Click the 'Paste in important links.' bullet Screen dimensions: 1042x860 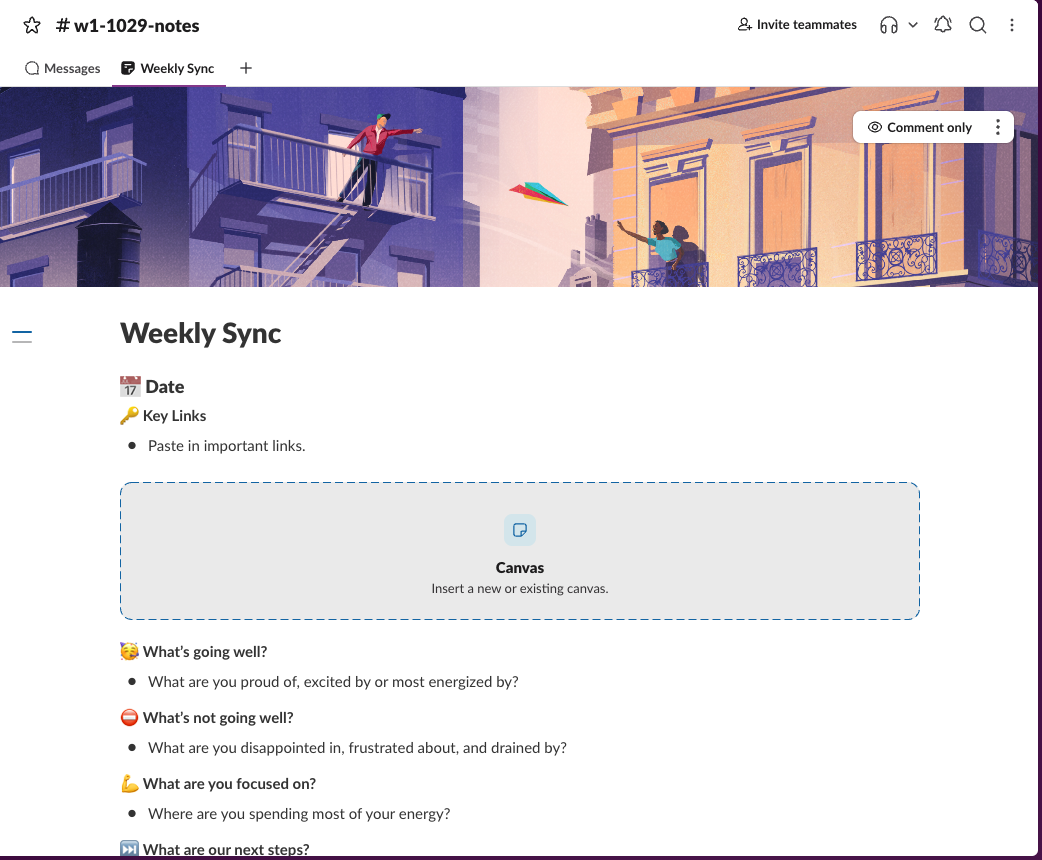(x=227, y=446)
